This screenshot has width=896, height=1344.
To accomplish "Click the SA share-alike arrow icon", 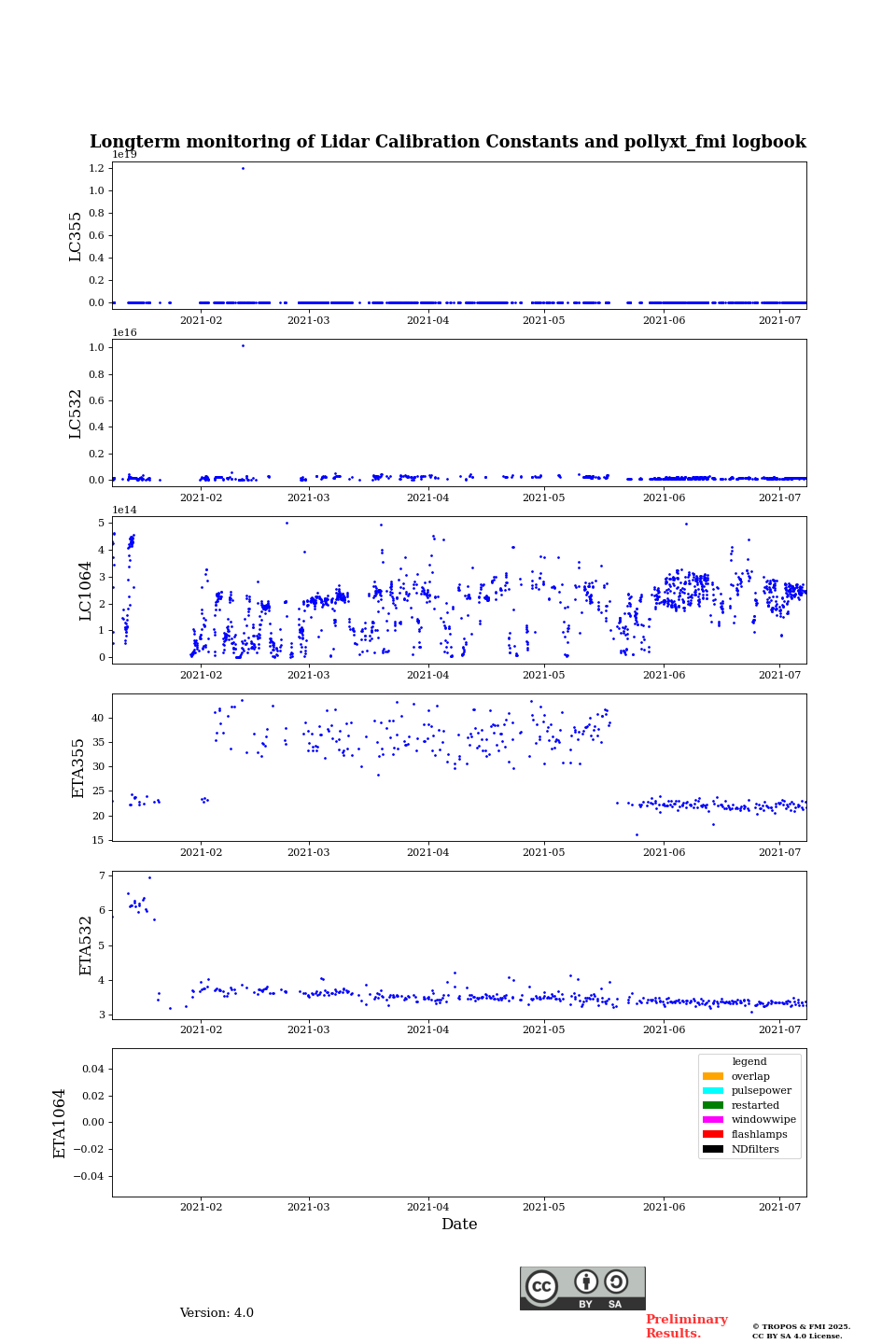I will tap(616, 1281).
